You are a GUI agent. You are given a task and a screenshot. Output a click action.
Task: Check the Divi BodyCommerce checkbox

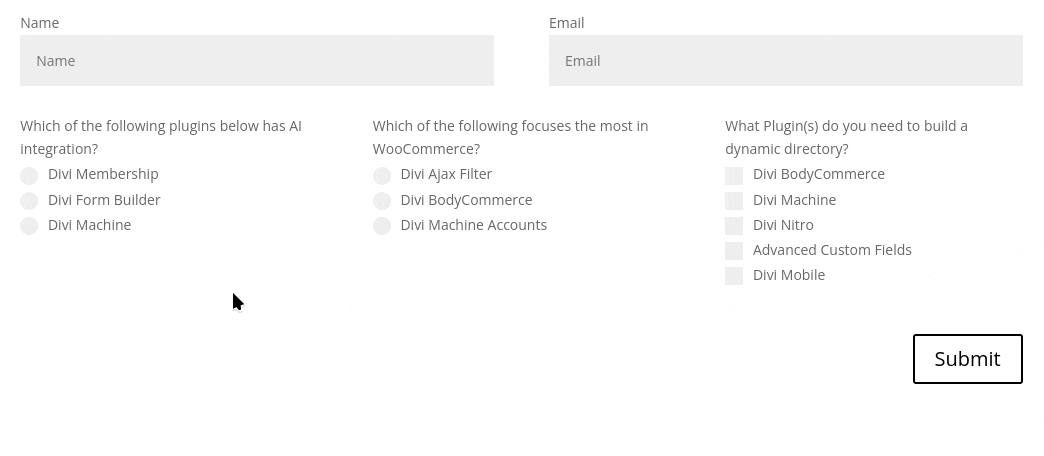click(734, 176)
